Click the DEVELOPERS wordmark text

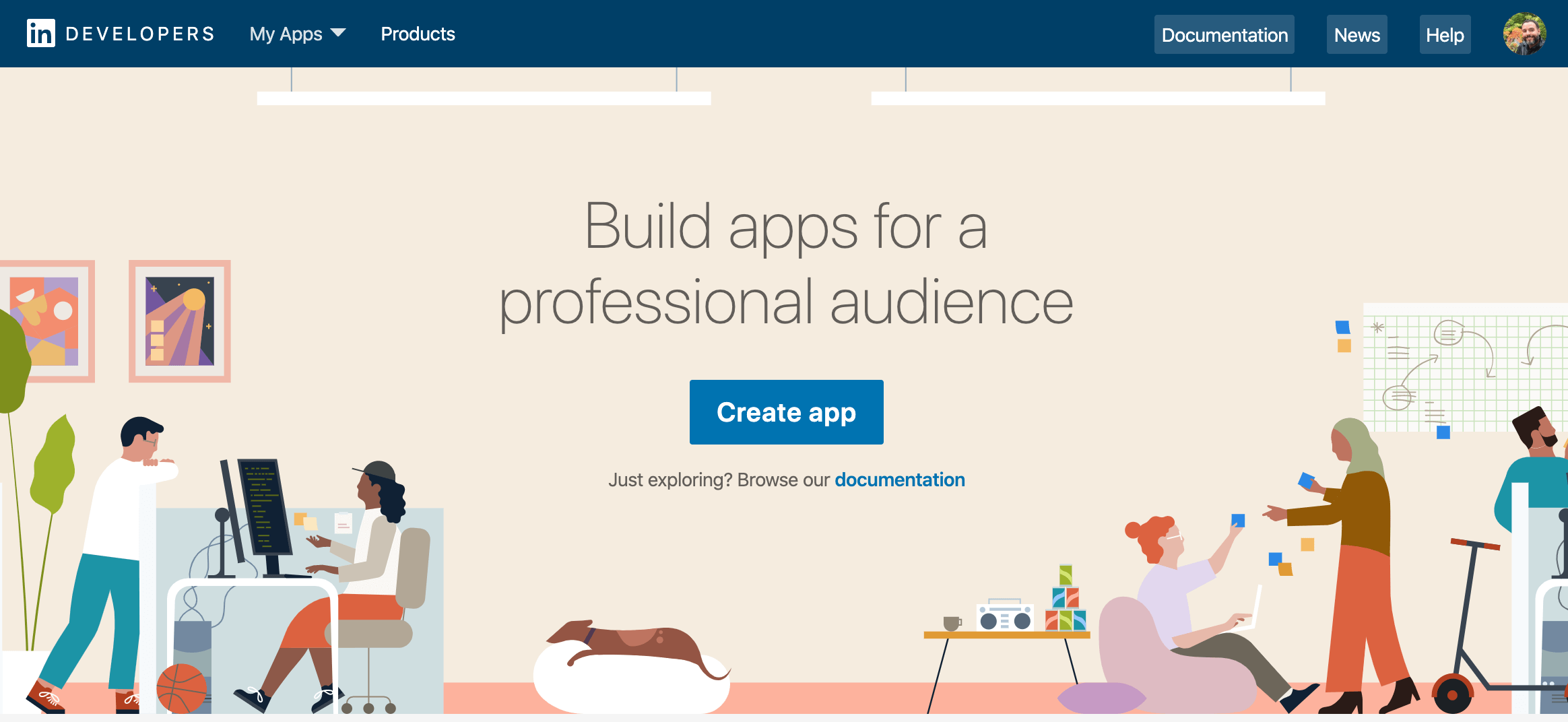pyautogui.click(x=140, y=34)
